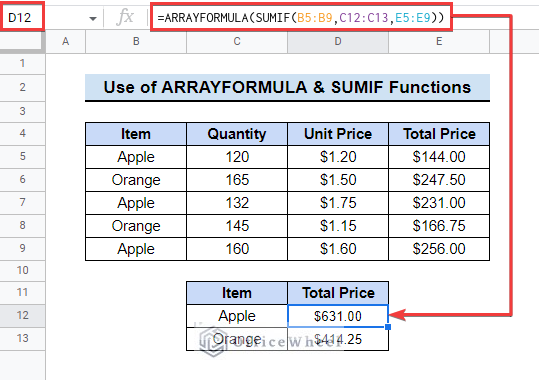Click the 'Orange' cell in row 13
The width and height of the screenshot is (539, 380).
tap(237, 339)
